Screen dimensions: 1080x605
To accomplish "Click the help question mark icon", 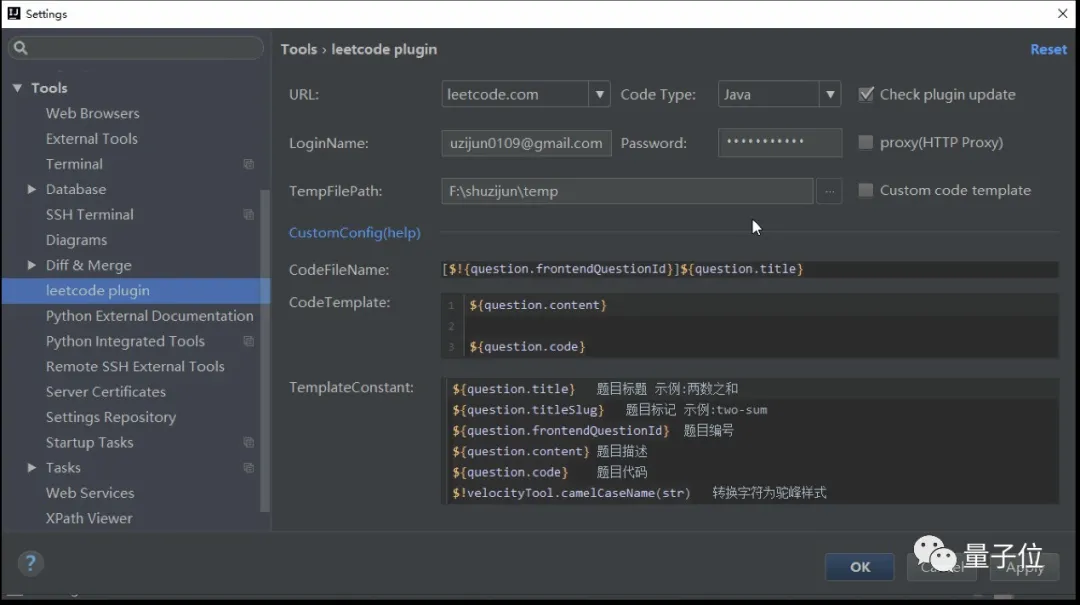I will 30,563.
